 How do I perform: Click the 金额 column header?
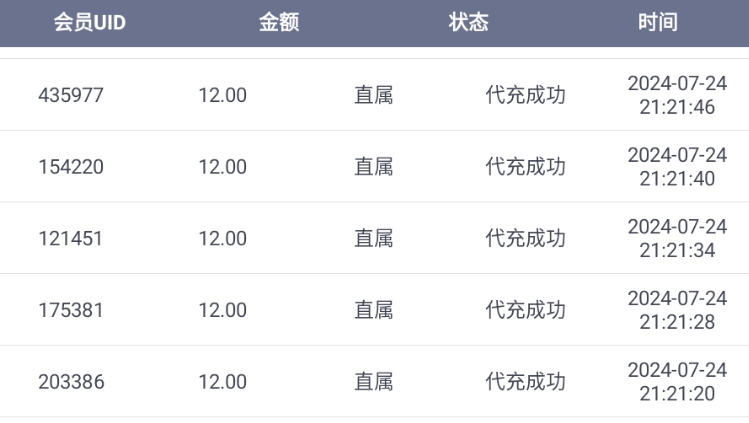pyautogui.click(x=279, y=23)
